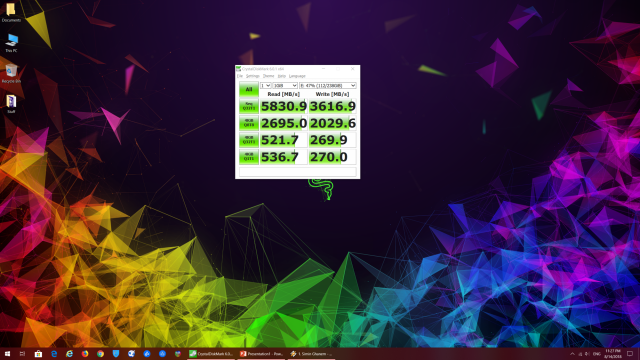
Task: Open the taskbar clock and calendar
Action: coord(613,354)
